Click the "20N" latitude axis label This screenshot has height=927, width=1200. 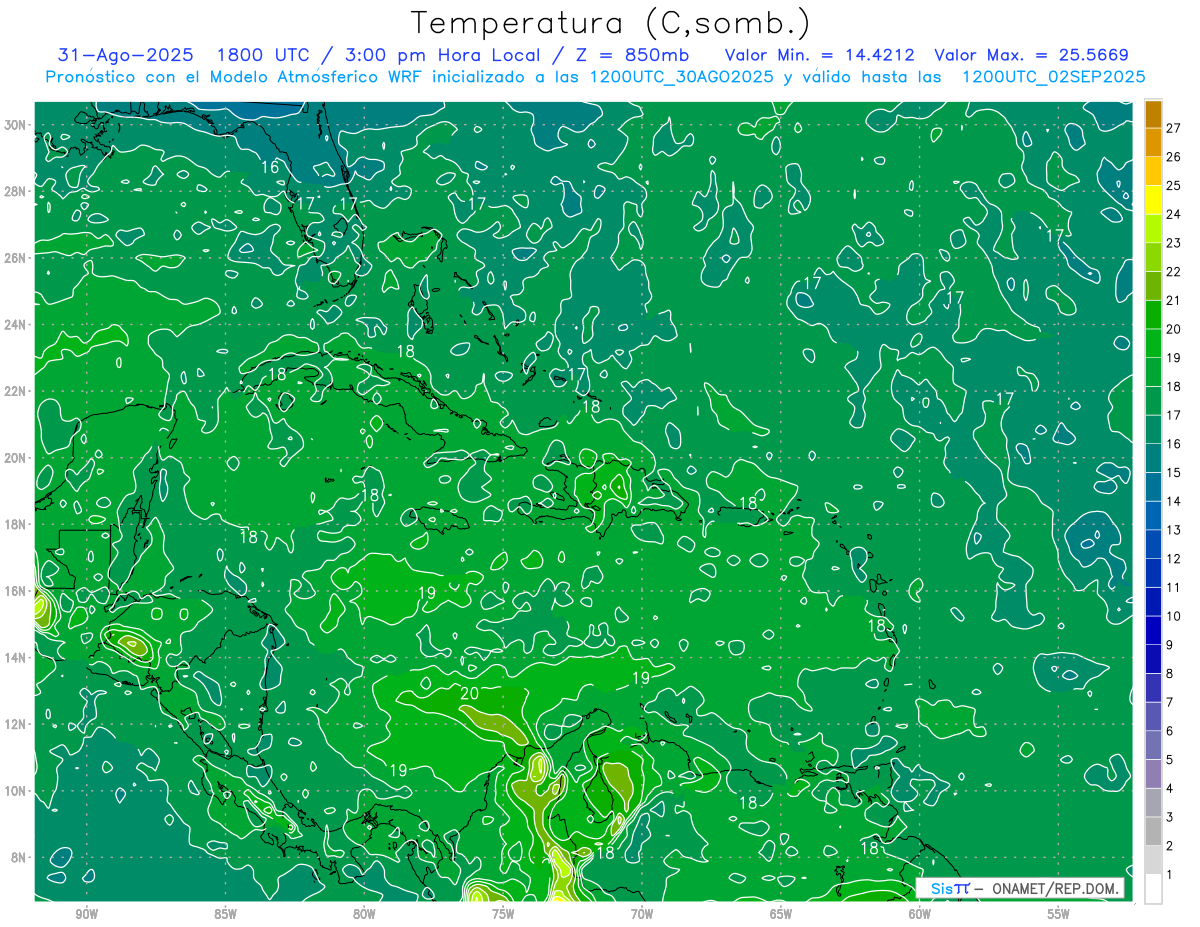click(x=16, y=458)
